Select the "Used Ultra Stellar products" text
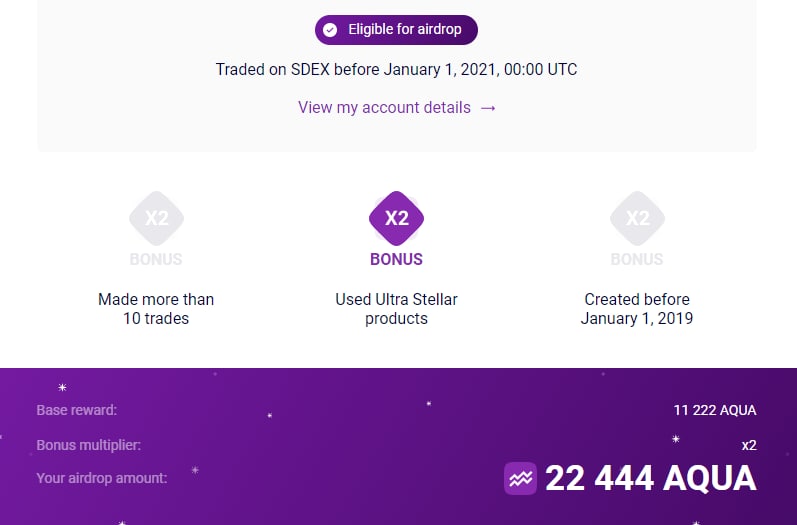 tap(397, 309)
